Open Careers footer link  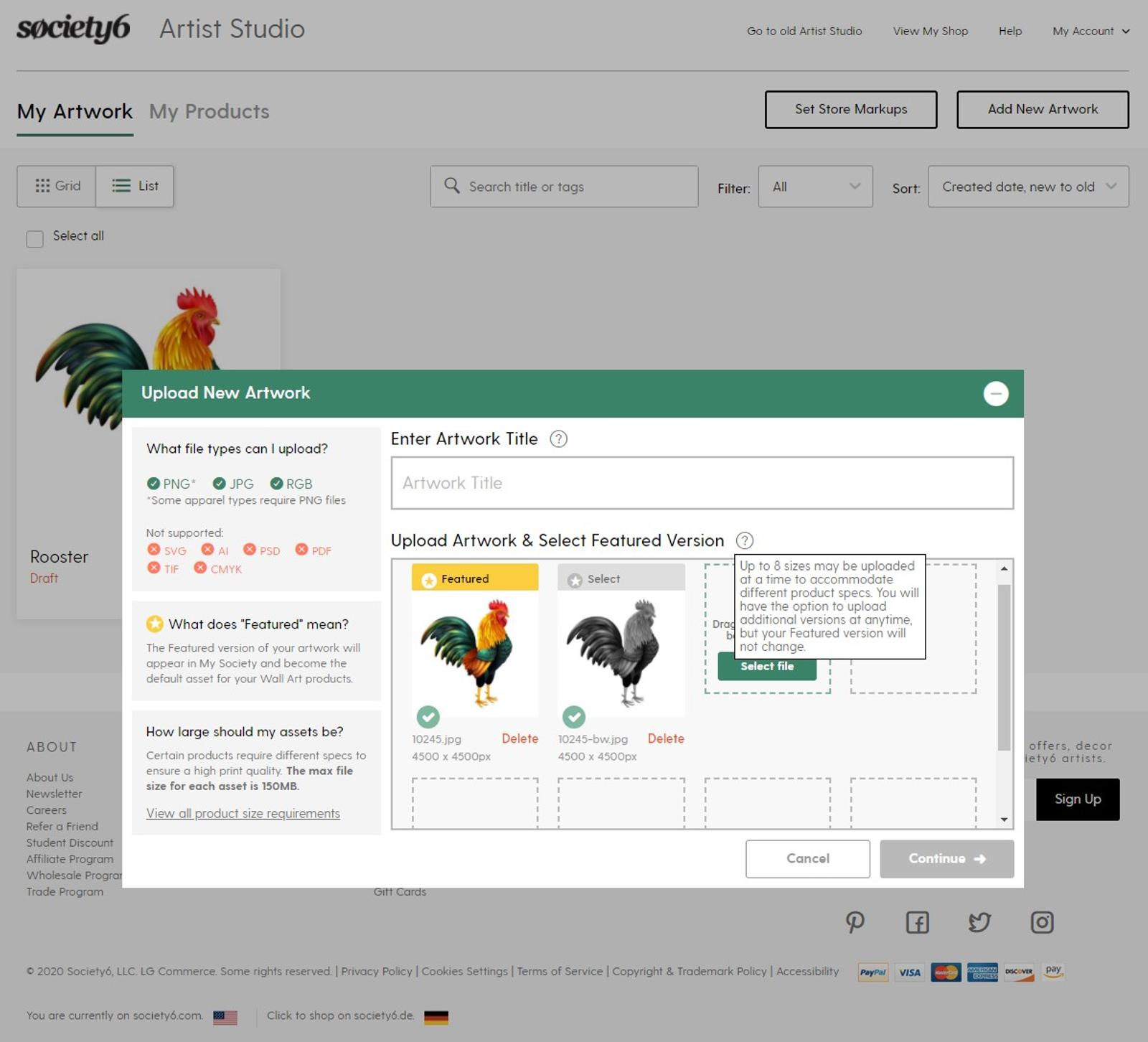pyautogui.click(x=46, y=810)
